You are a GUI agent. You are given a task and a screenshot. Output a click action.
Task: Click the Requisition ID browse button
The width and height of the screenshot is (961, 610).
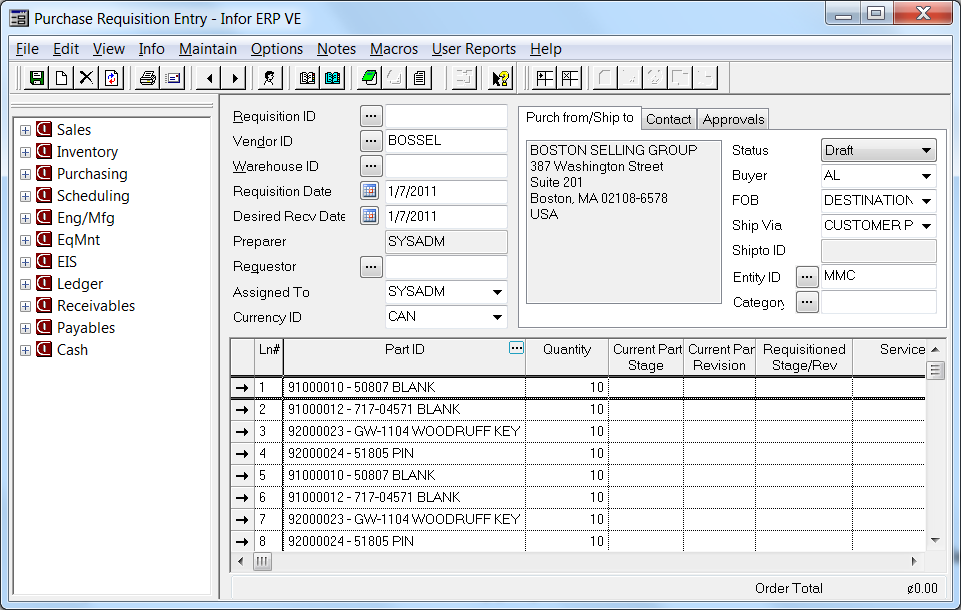pos(371,115)
